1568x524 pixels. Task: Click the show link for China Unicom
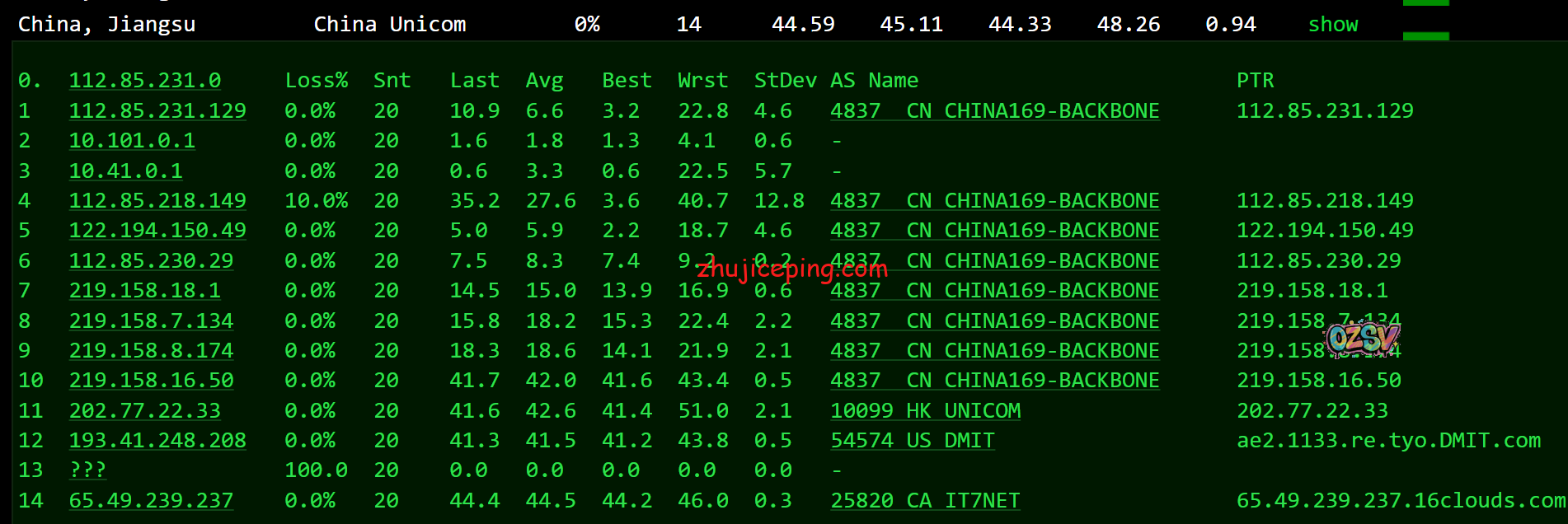(x=1332, y=25)
